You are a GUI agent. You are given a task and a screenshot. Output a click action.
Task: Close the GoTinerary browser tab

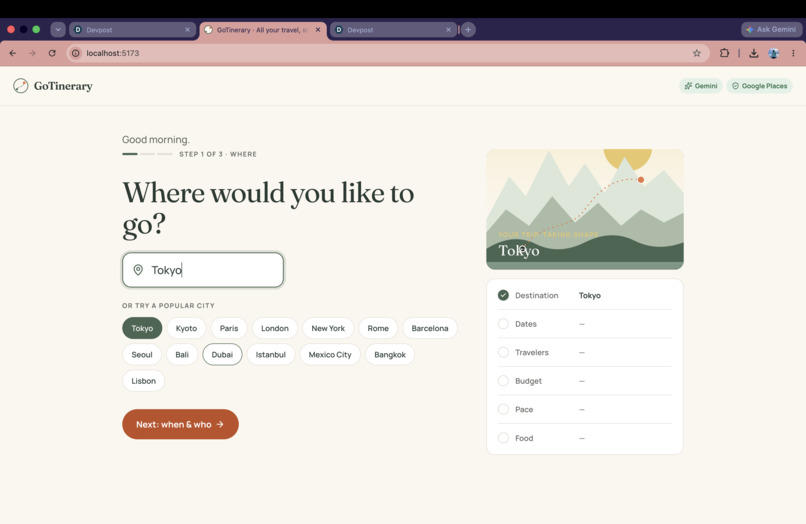[318, 30]
